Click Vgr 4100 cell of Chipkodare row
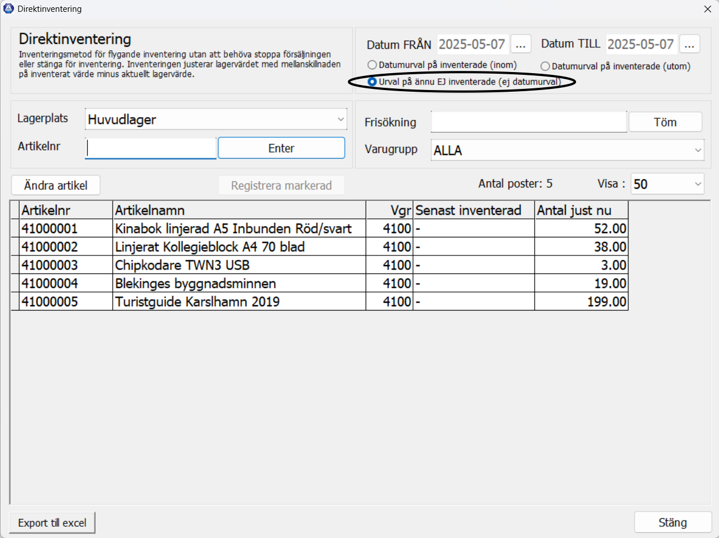 (x=389, y=265)
